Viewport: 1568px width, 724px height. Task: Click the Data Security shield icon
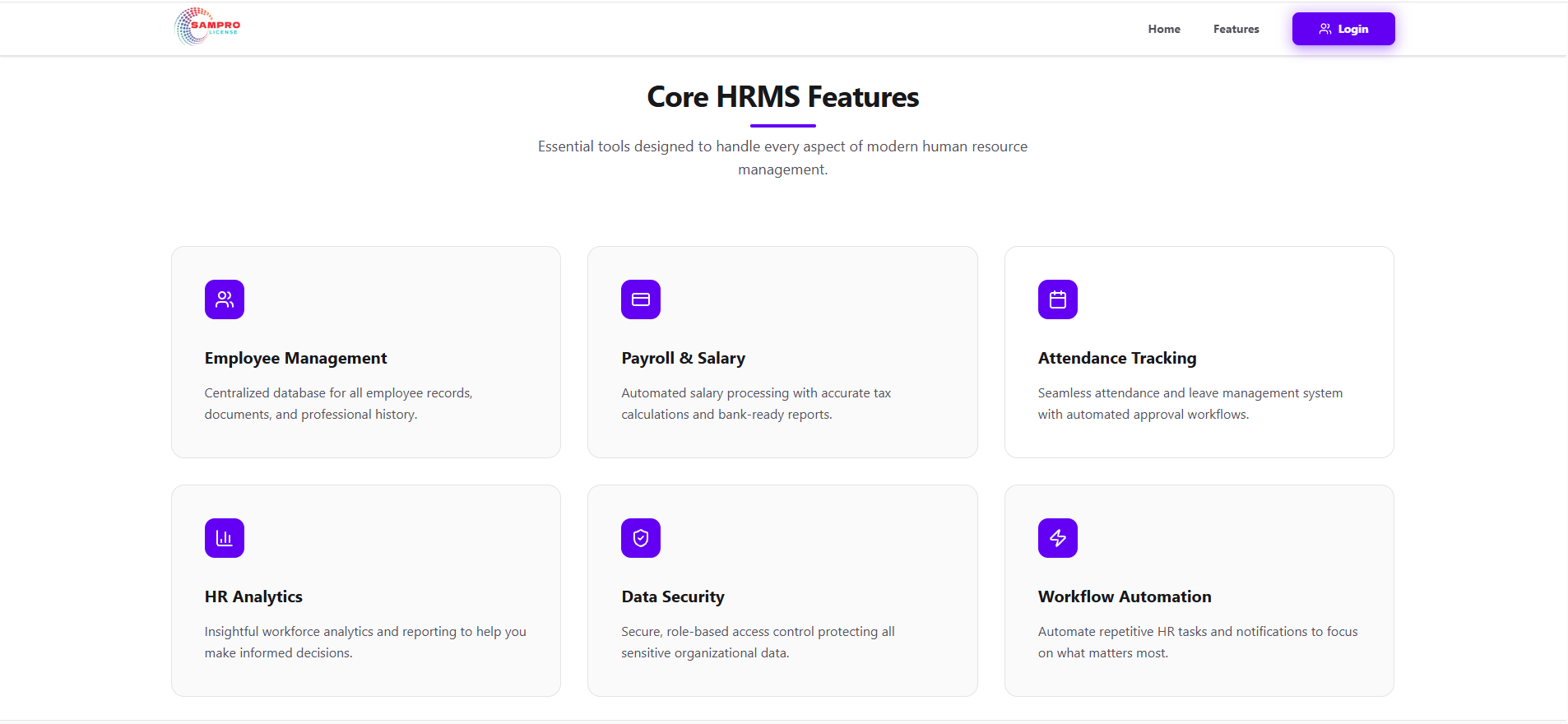pos(641,538)
